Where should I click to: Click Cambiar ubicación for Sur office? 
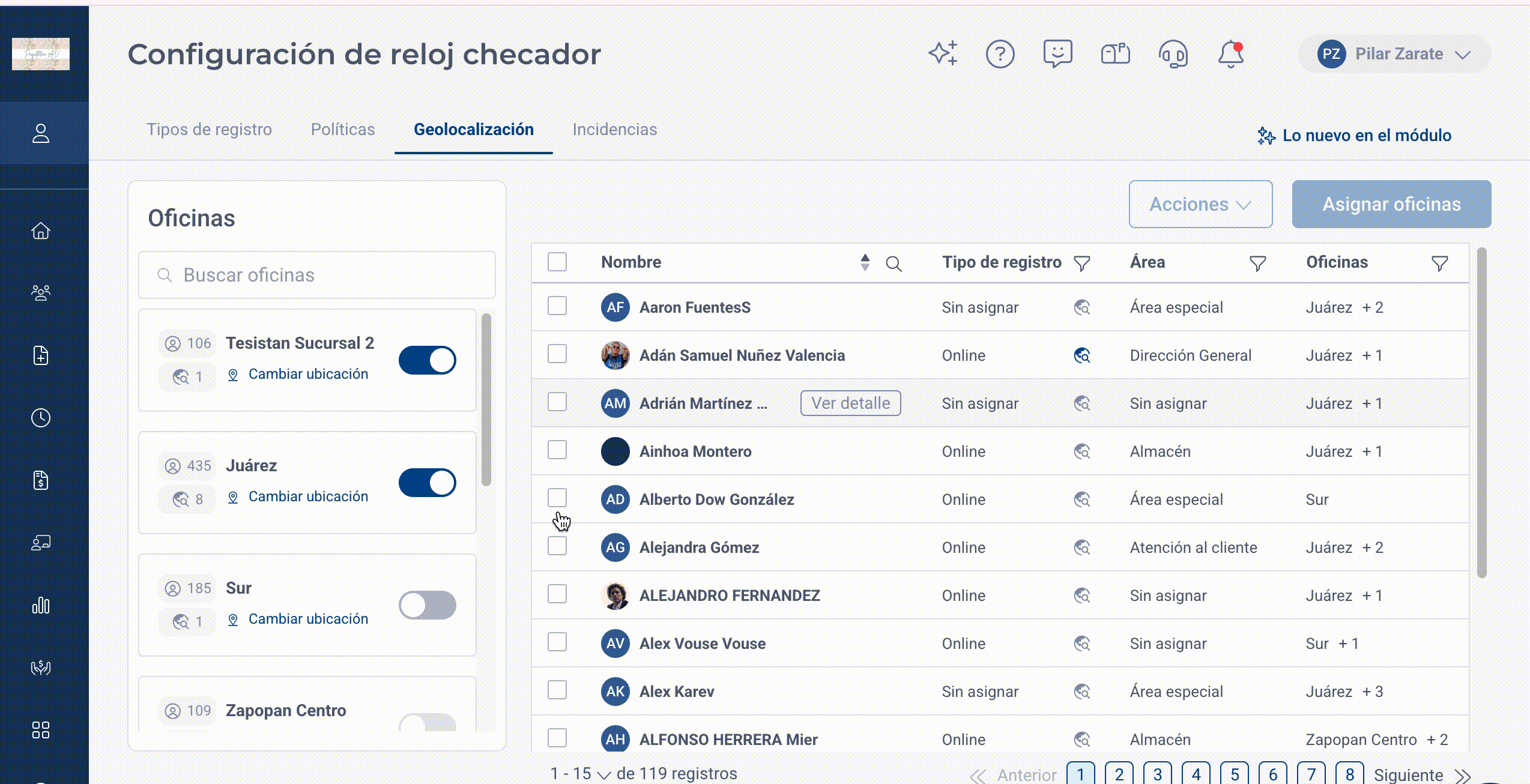[x=298, y=619]
